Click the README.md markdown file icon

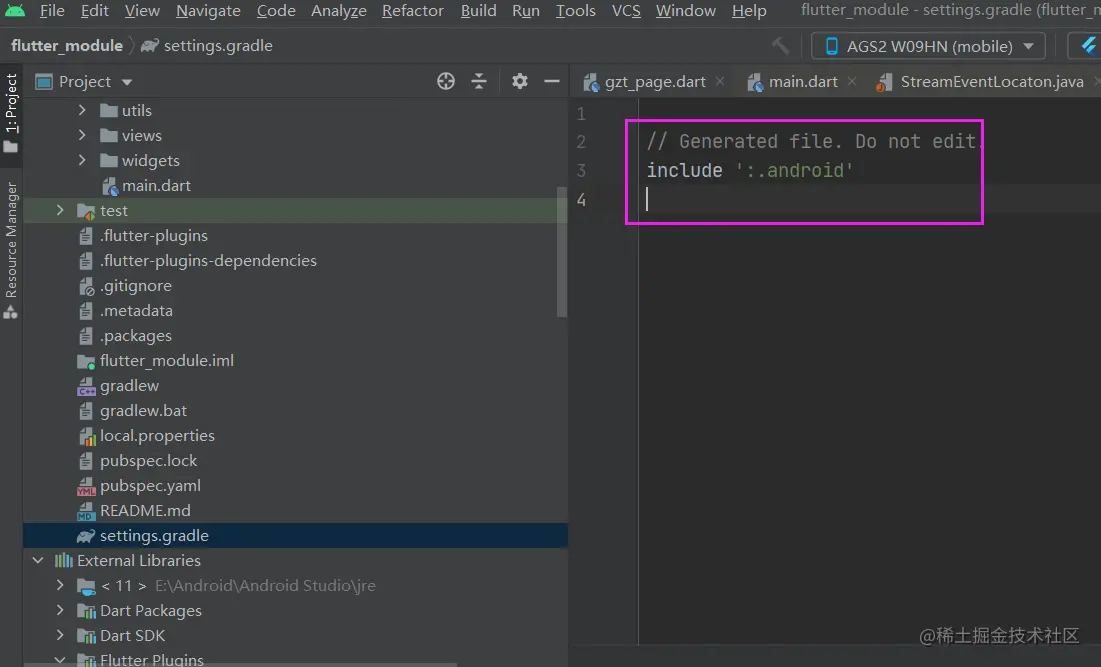86,511
